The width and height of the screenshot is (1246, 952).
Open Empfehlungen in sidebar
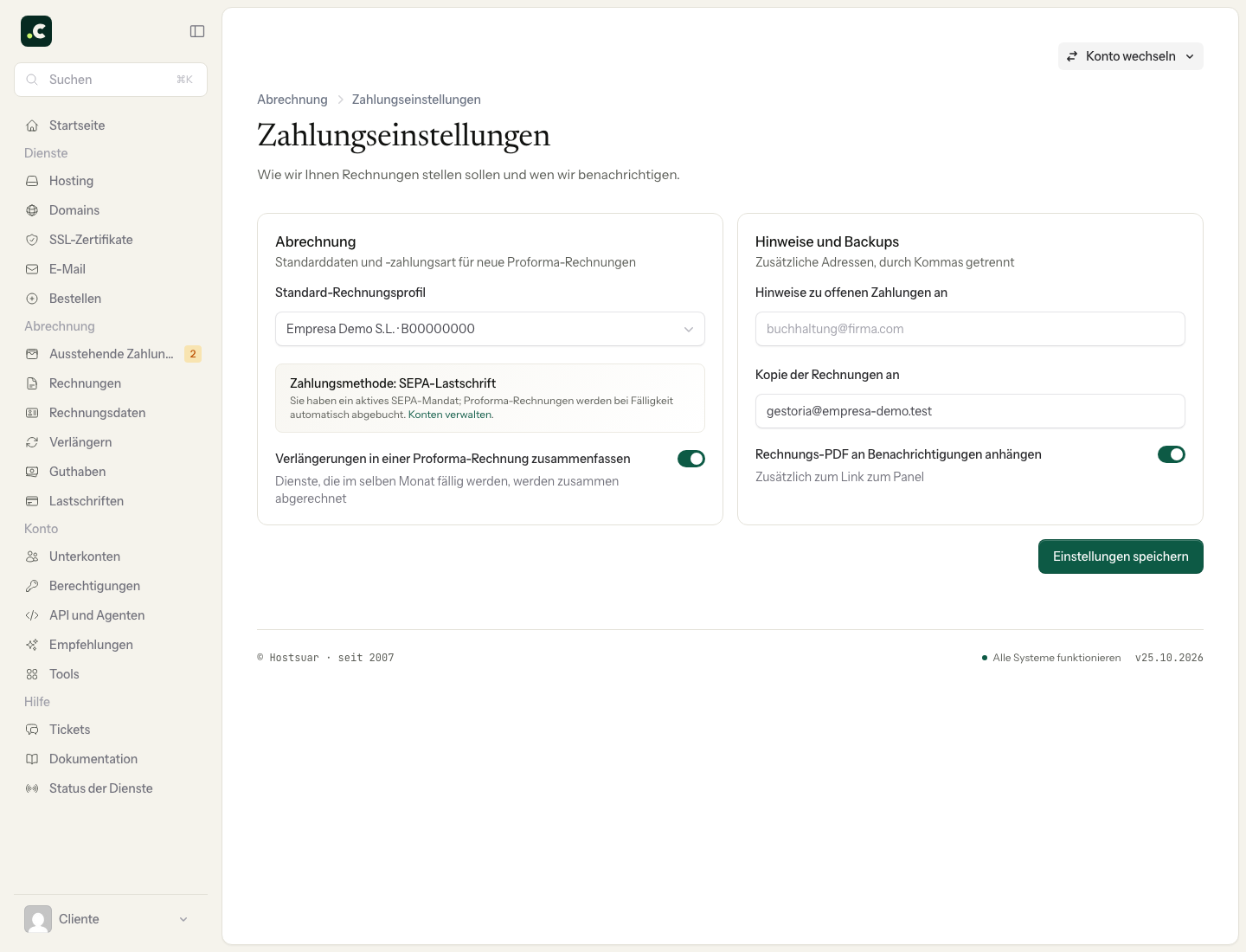pyautogui.click(x=111, y=645)
